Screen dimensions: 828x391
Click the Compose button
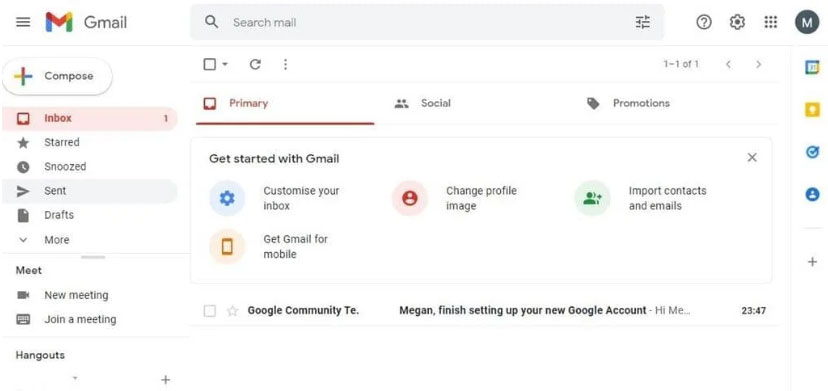(x=57, y=77)
